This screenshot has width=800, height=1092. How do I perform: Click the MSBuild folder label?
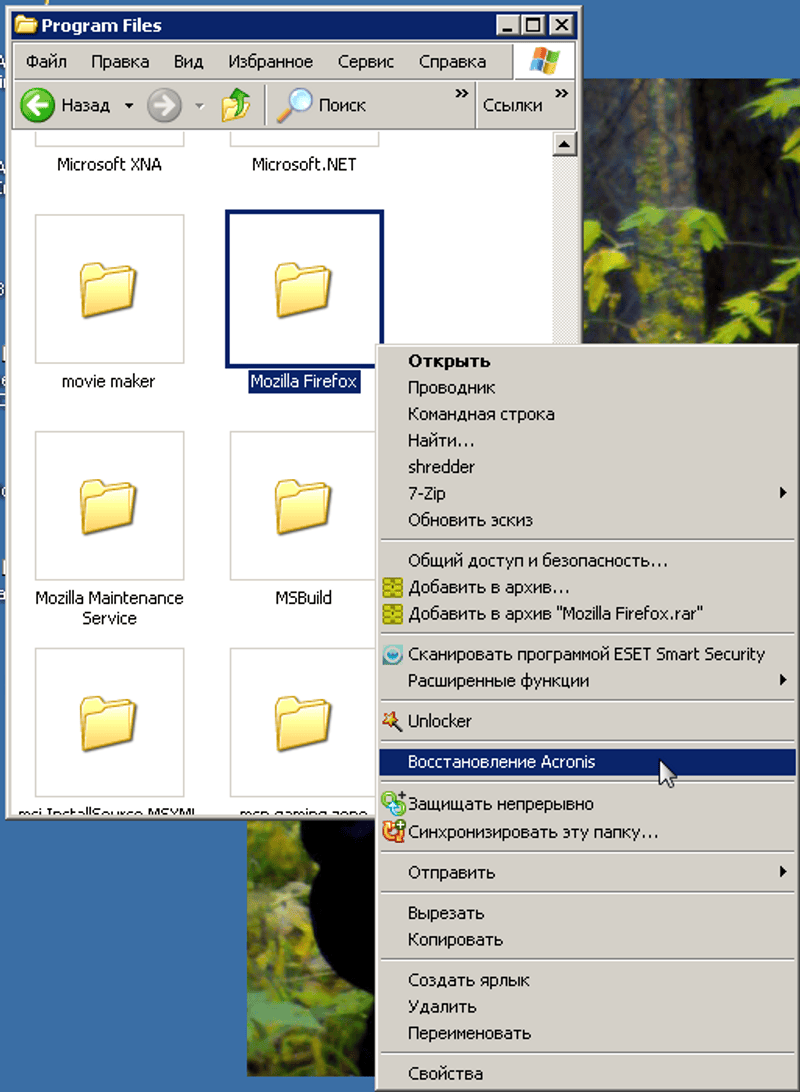click(304, 598)
